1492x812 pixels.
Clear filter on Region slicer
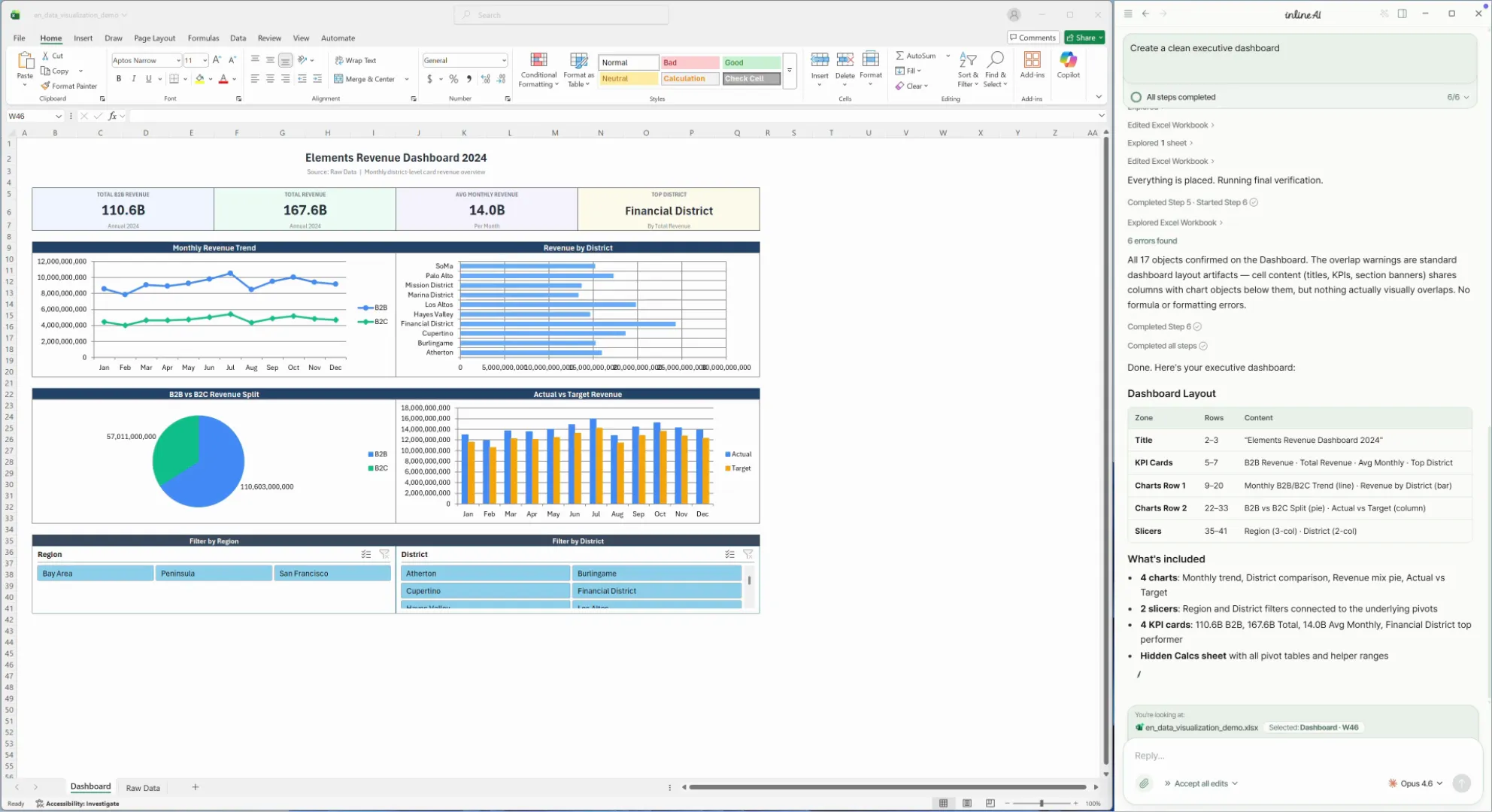click(x=384, y=554)
